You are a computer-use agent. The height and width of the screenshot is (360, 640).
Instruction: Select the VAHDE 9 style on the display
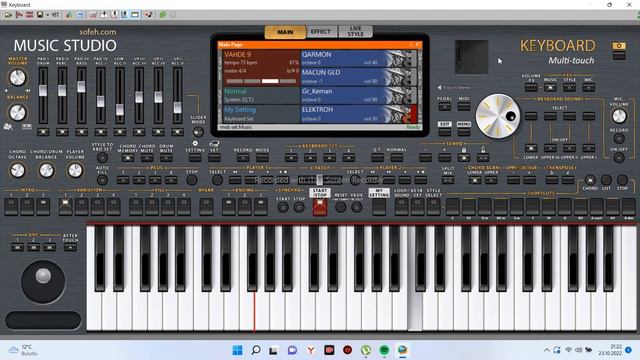(261, 67)
